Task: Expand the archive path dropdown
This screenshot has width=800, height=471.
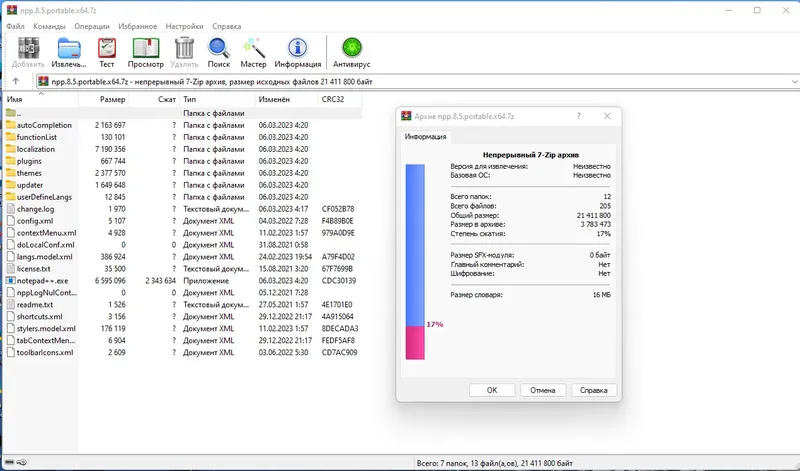Action: pyautogui.click(x=794, y=82)
